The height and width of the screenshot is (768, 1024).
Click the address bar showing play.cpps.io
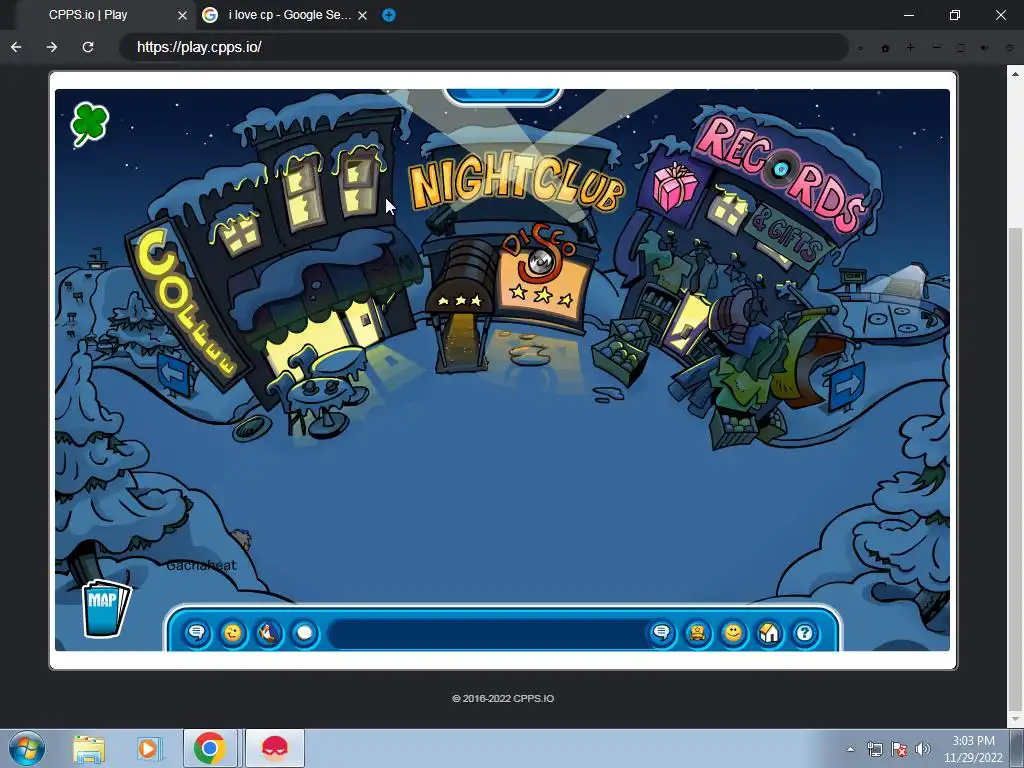pos(483,47)
